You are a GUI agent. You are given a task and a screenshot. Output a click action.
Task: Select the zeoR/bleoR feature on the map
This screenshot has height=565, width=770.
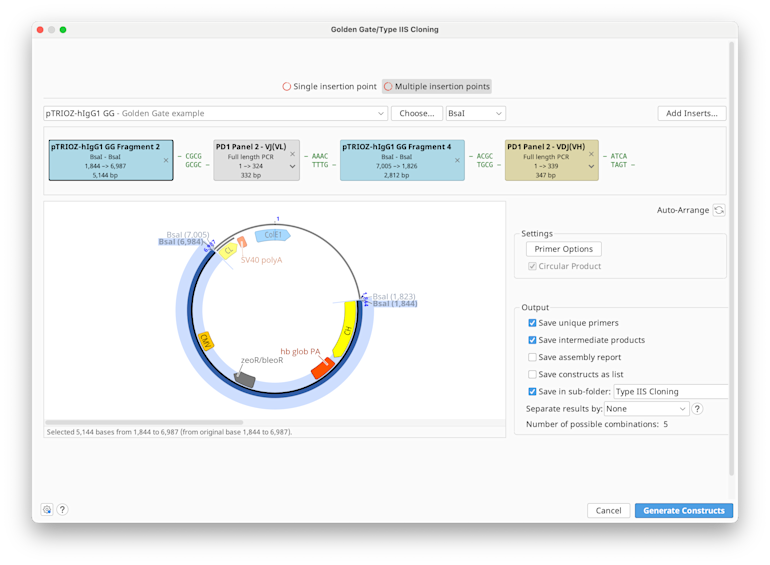point(244,379)
